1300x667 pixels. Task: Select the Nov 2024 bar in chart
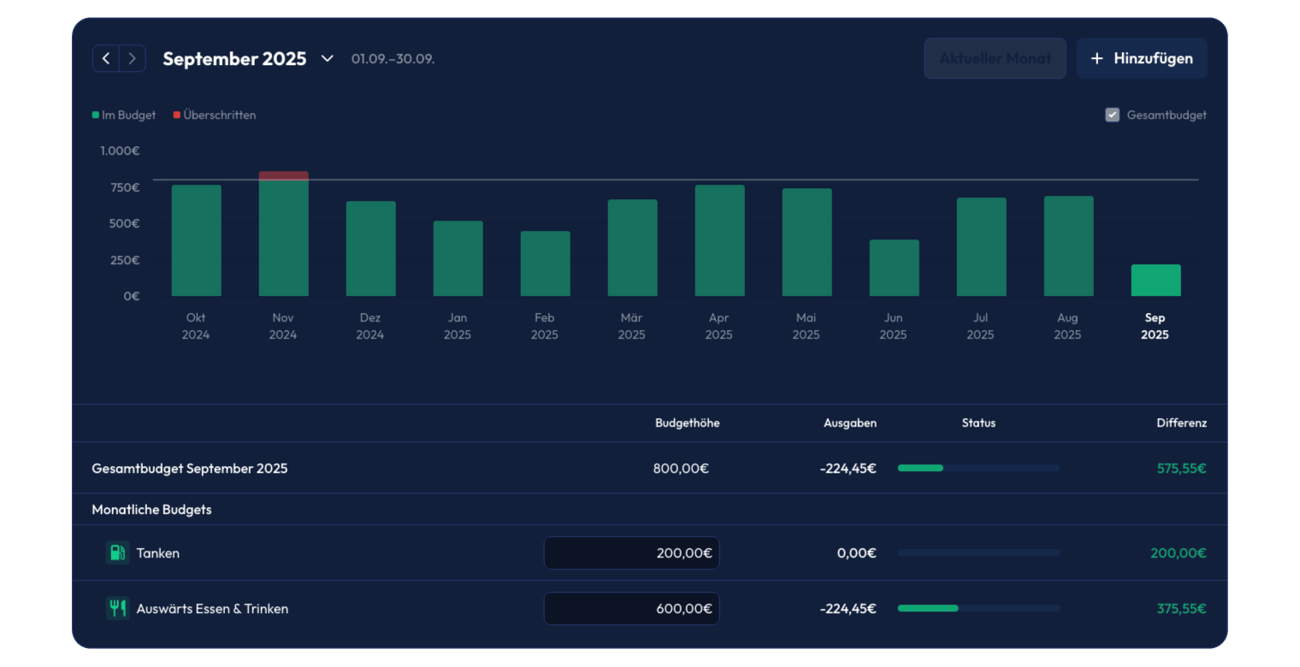pos(283,235)
